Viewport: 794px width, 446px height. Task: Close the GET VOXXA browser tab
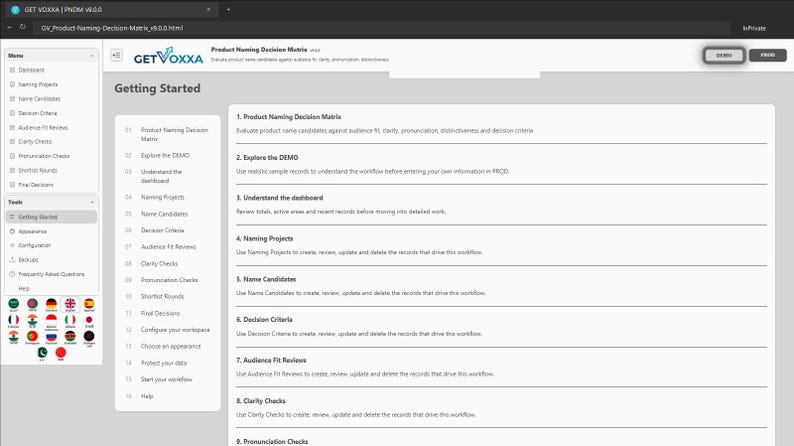point(208,10)
